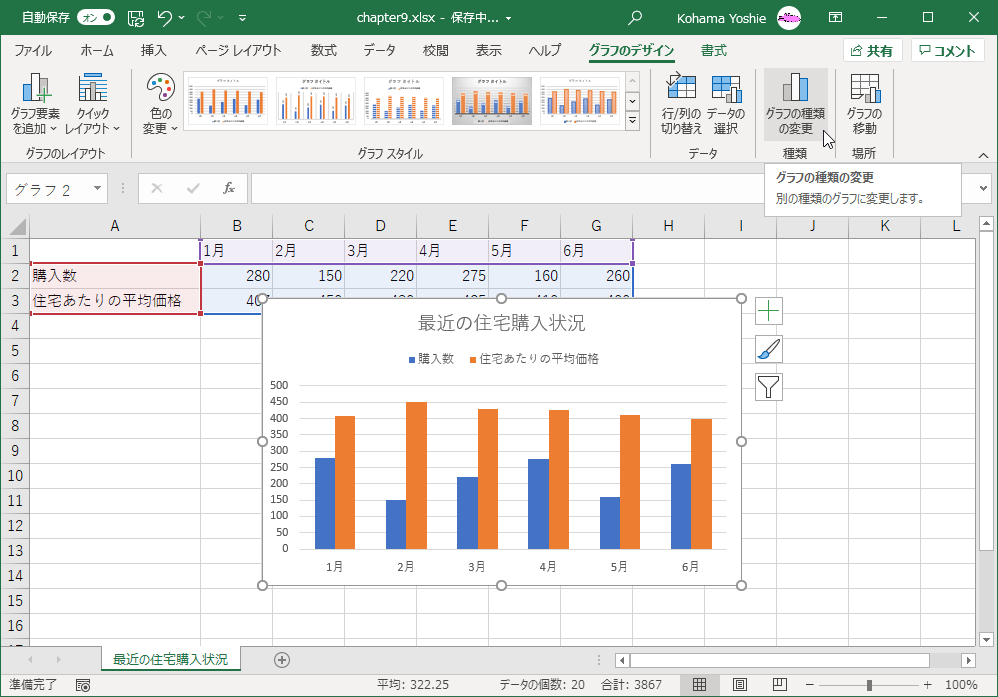This screenshot has height=697, width=998.
Task: Select column H header
Action: tap(668, 226)
